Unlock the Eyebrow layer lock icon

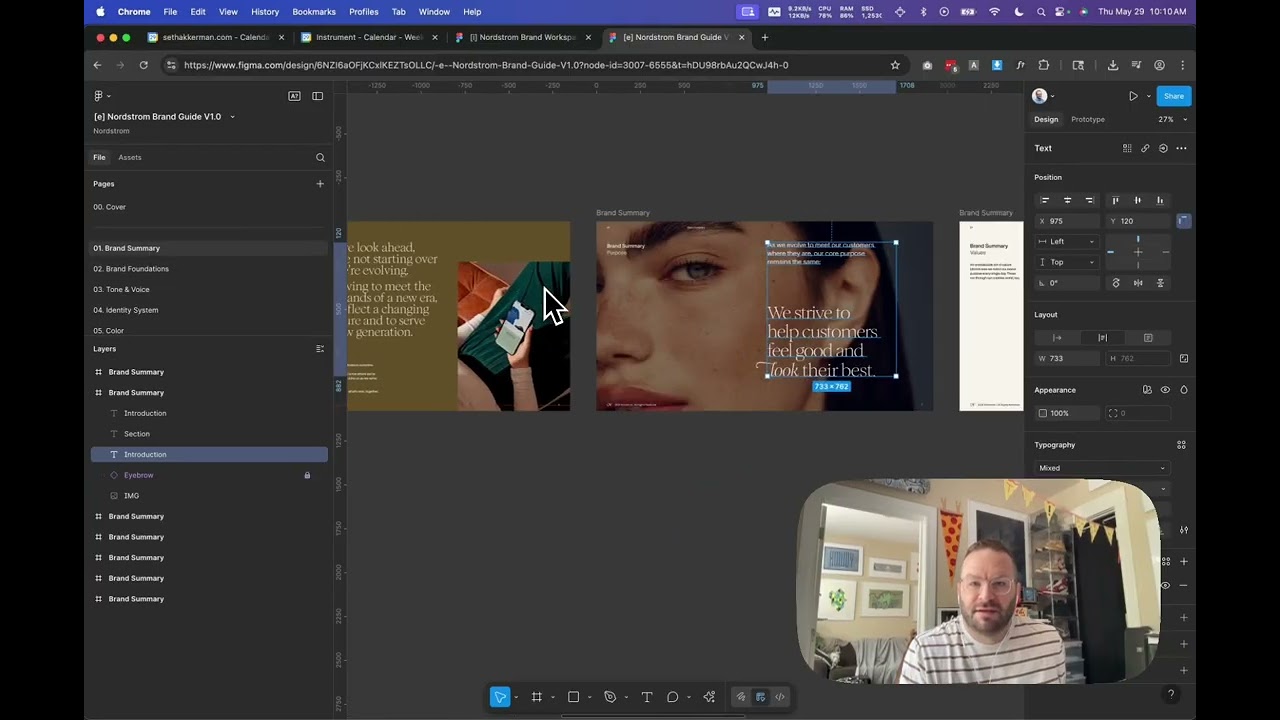(x=307, y=475)
